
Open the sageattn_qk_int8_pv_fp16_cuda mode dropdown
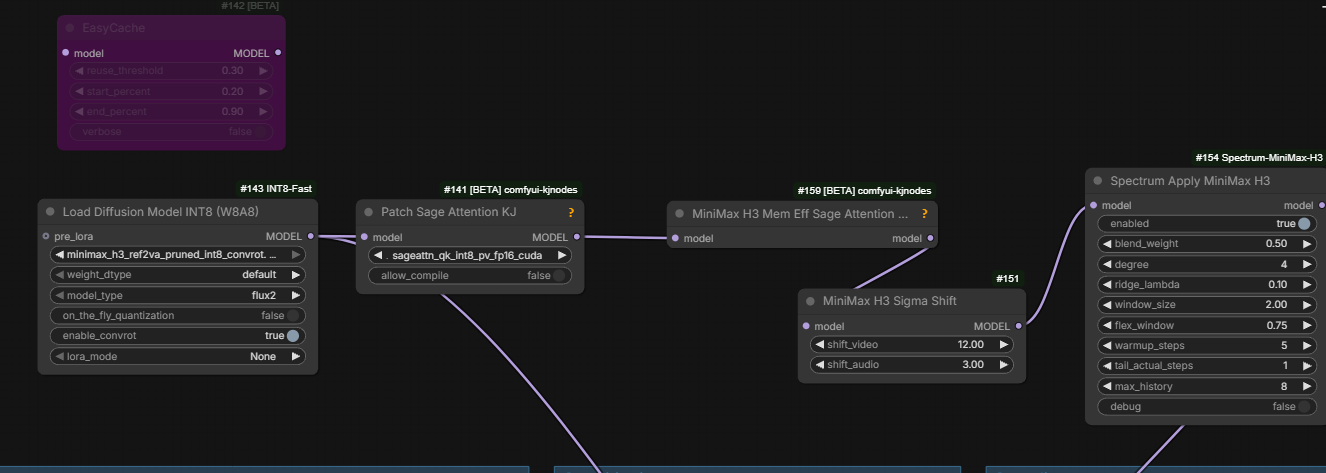[470, 255]
